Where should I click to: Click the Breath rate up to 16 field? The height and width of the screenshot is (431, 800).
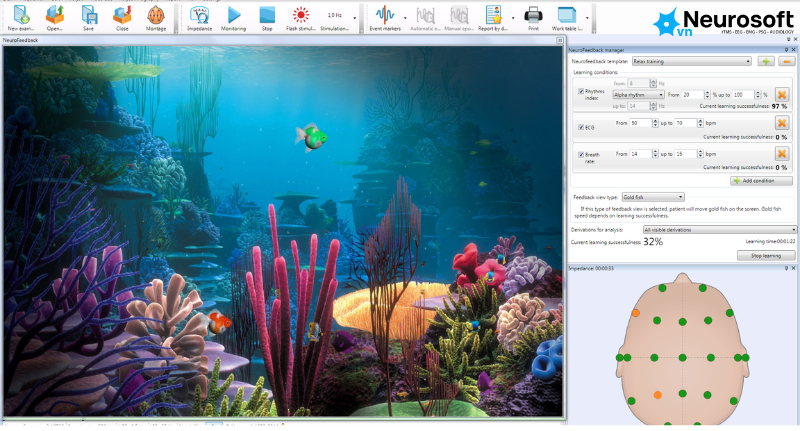[686, 154]
